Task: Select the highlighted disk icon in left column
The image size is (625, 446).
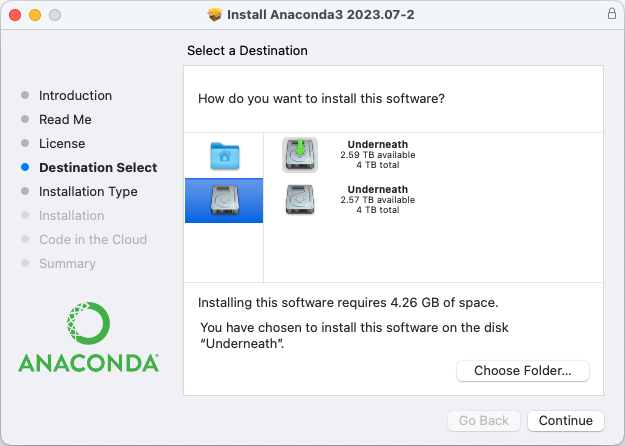Action: pos(224,200)
